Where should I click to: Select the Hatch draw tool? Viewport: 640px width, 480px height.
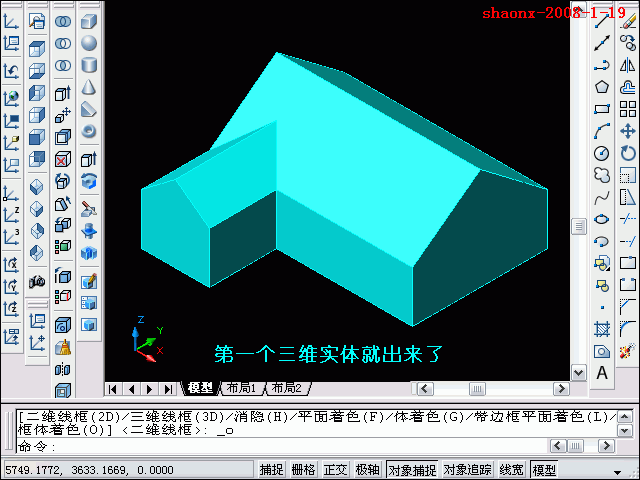click(x=602, y=328)
